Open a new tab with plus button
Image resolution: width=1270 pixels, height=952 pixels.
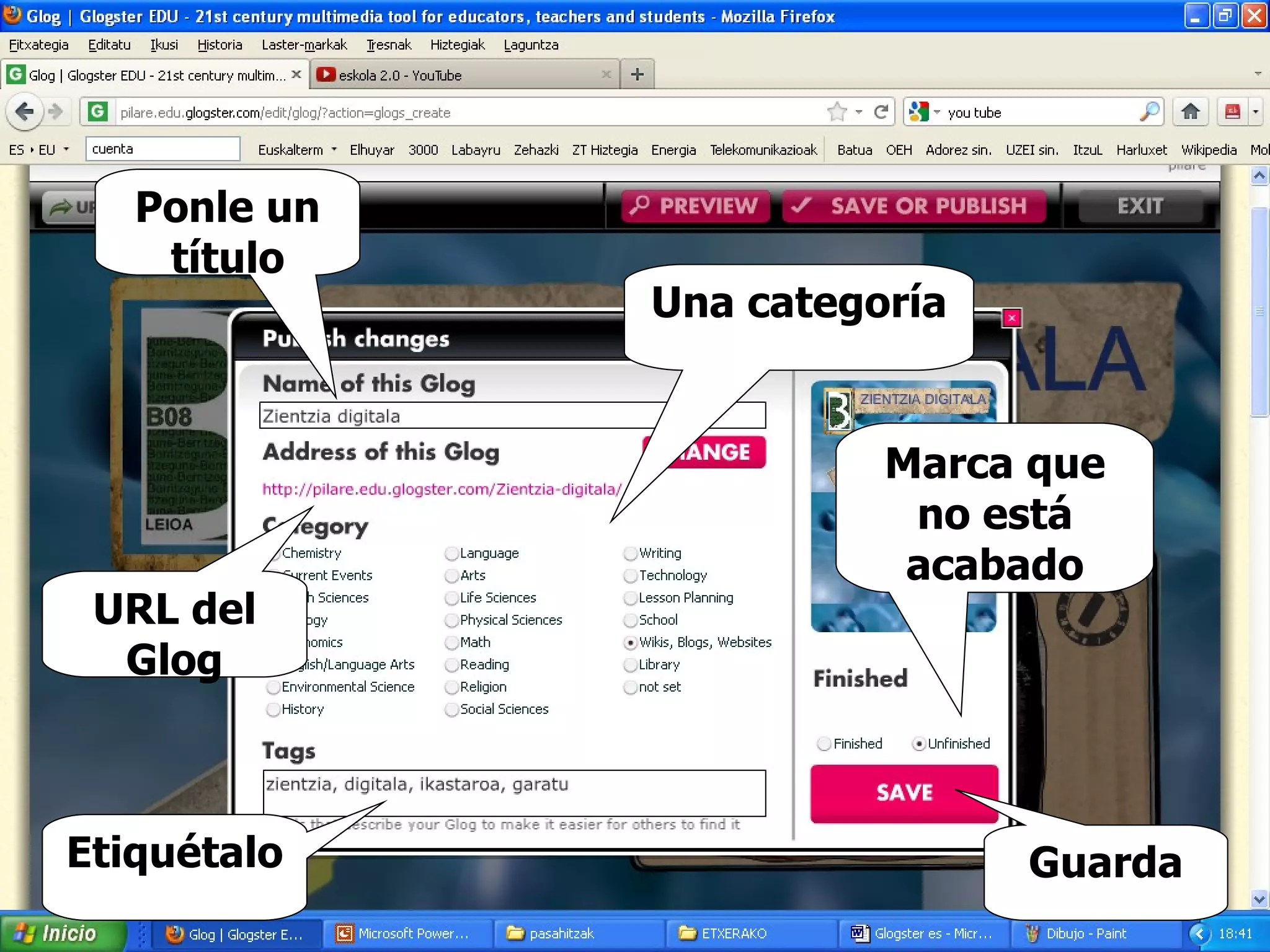click(x=637, y=75)
